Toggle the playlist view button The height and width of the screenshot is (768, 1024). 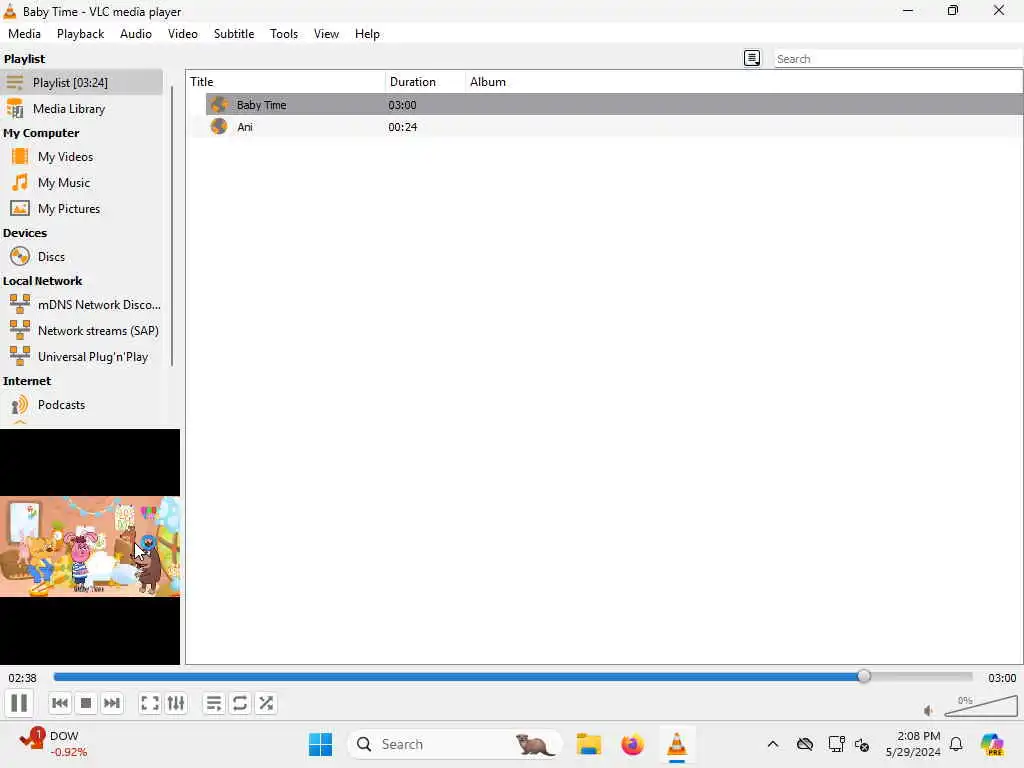[x=214, y=703]
